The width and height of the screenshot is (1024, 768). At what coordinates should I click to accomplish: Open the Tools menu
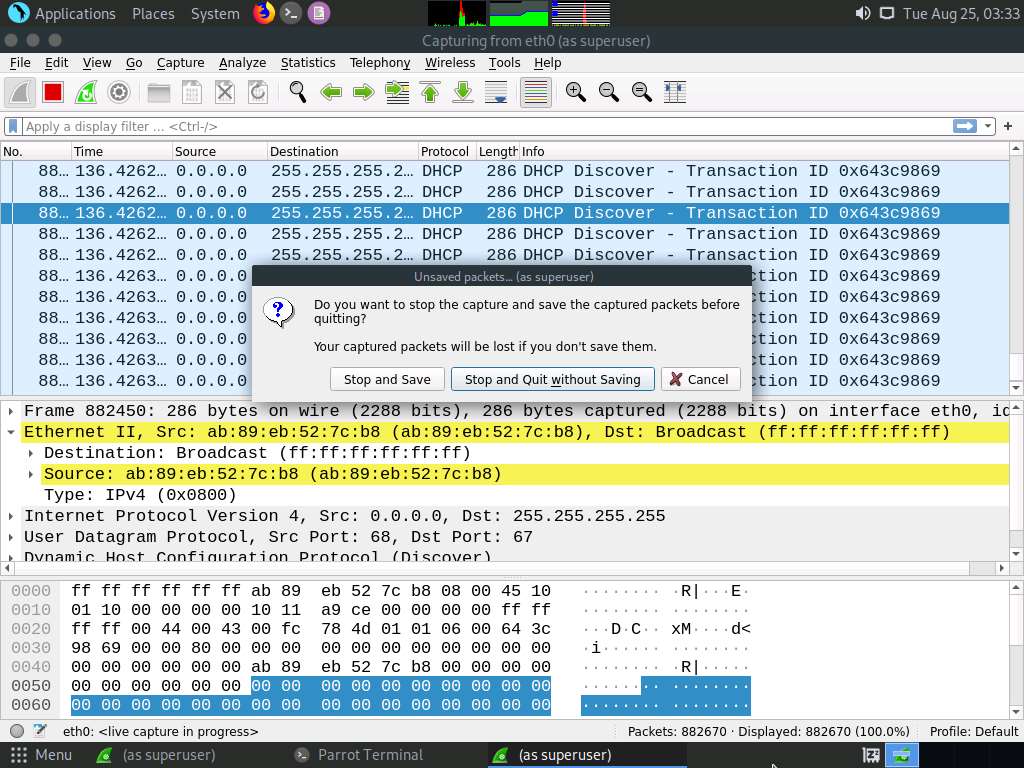click(x=504, y=63)
